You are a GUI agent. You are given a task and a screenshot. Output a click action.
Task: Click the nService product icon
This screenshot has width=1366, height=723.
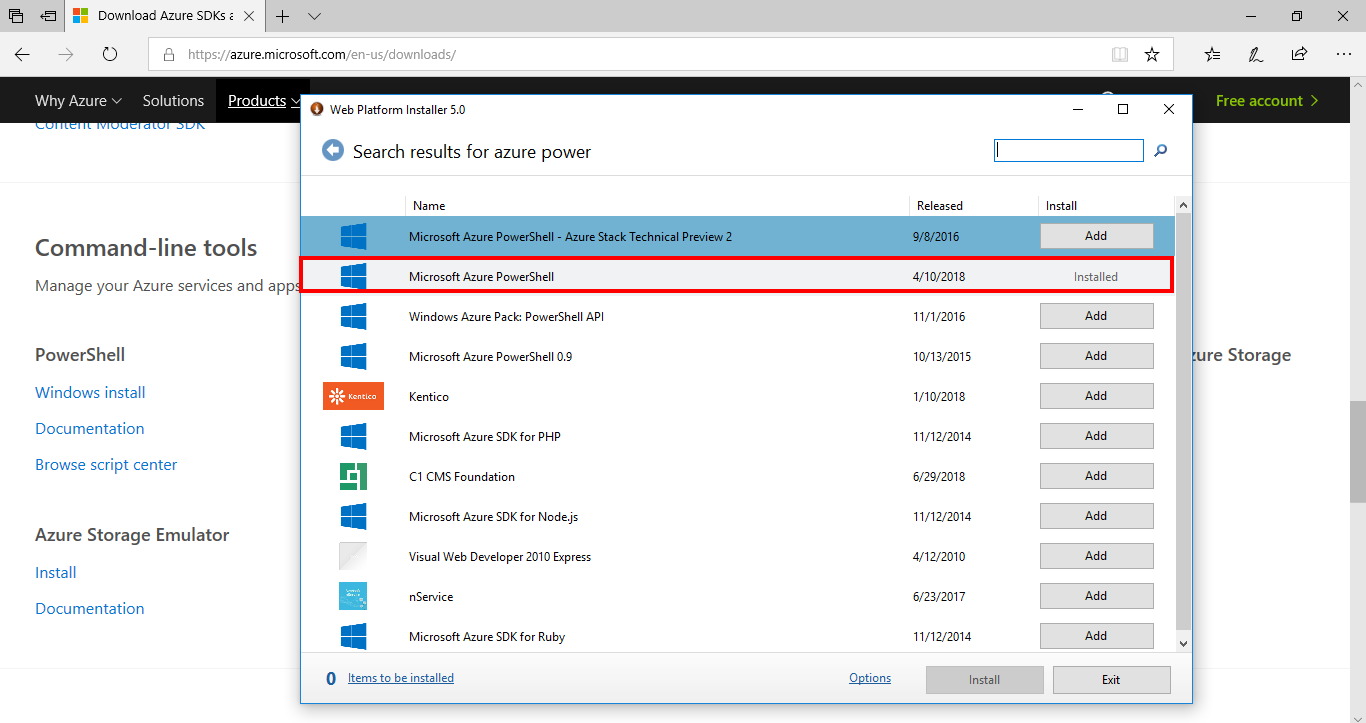(x=353, y=596)
